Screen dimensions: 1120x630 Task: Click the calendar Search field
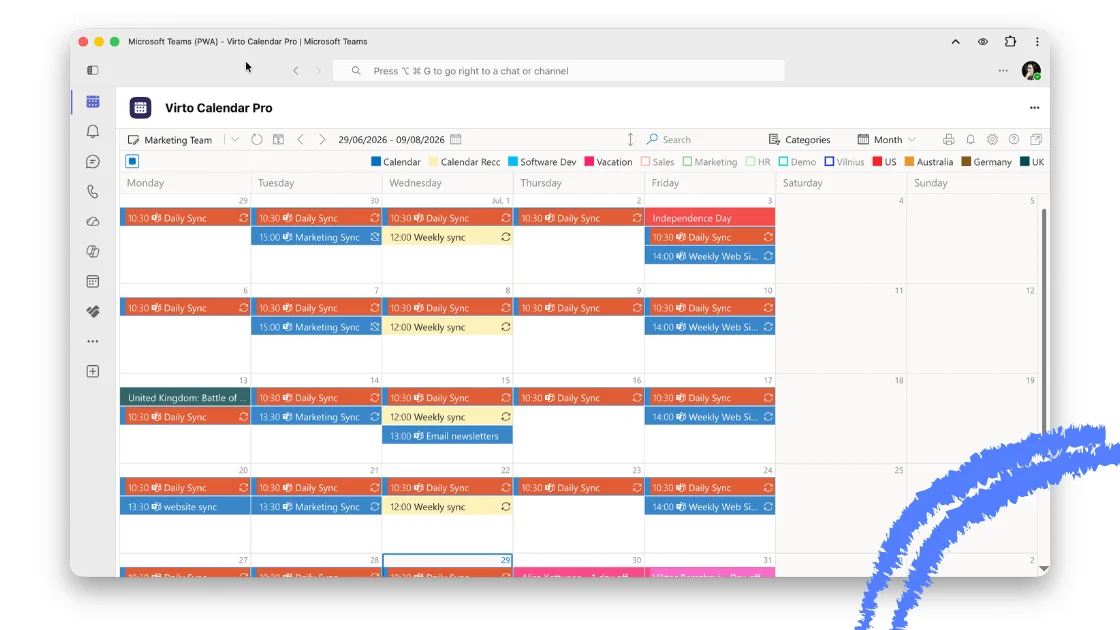(x=677, y=139)
